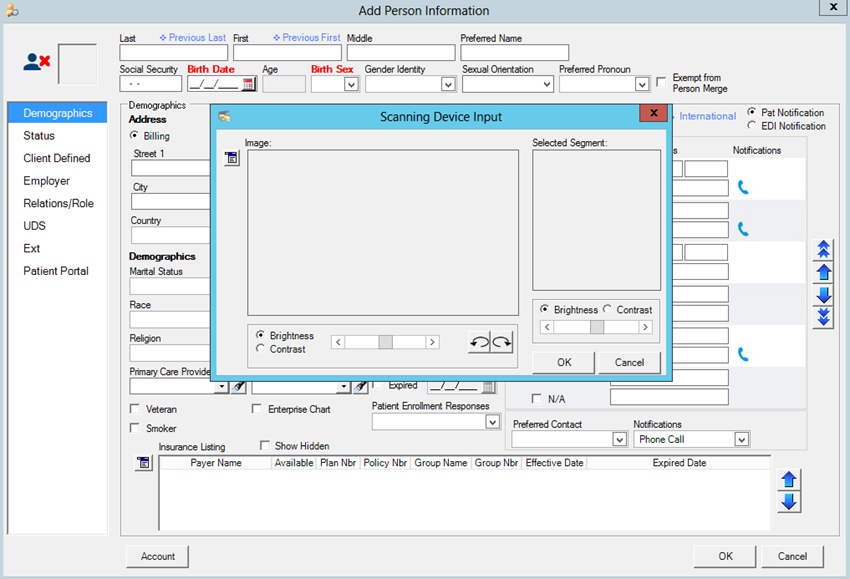Move item to top with double up arrow
Screen dimensions: 850x579
[823, 249]
